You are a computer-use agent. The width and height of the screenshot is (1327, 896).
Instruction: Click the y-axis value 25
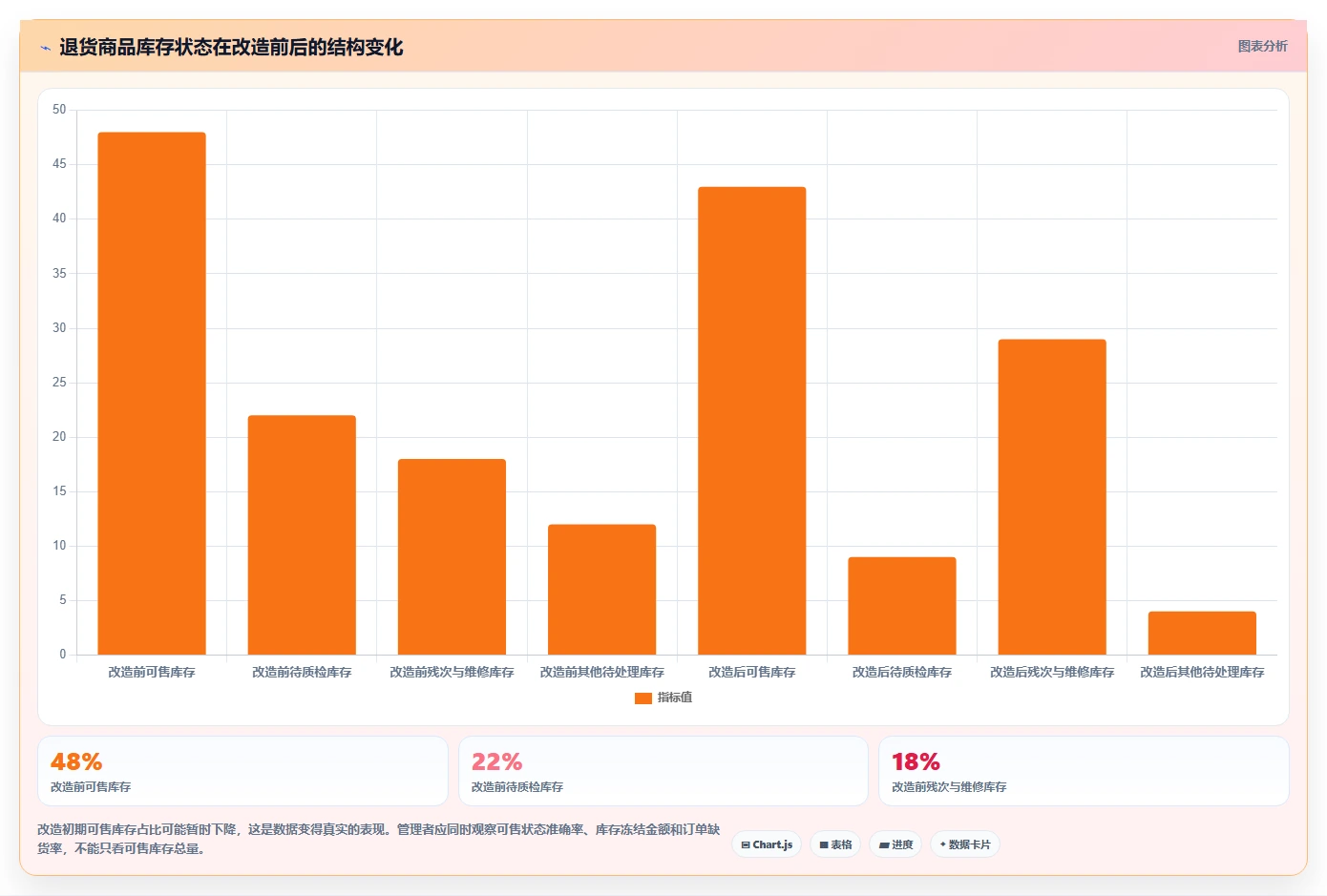coord(59,382)
